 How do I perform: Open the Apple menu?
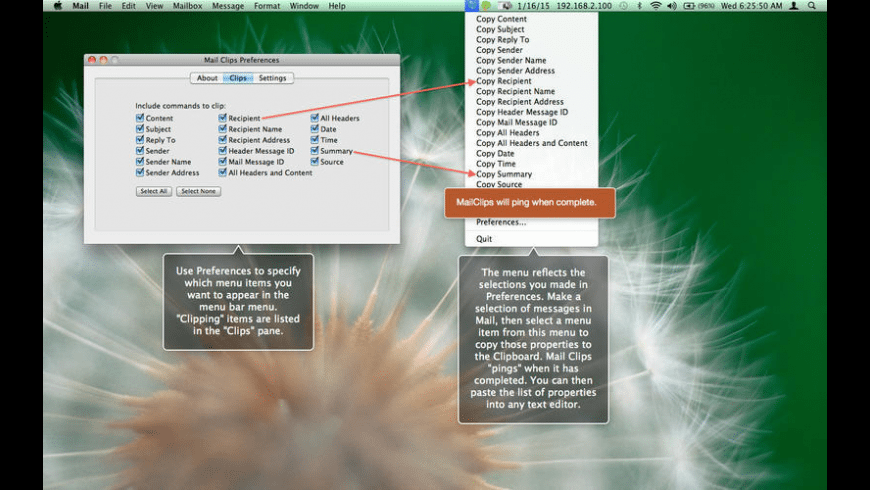pyautogui.click(x=58, y=6)
